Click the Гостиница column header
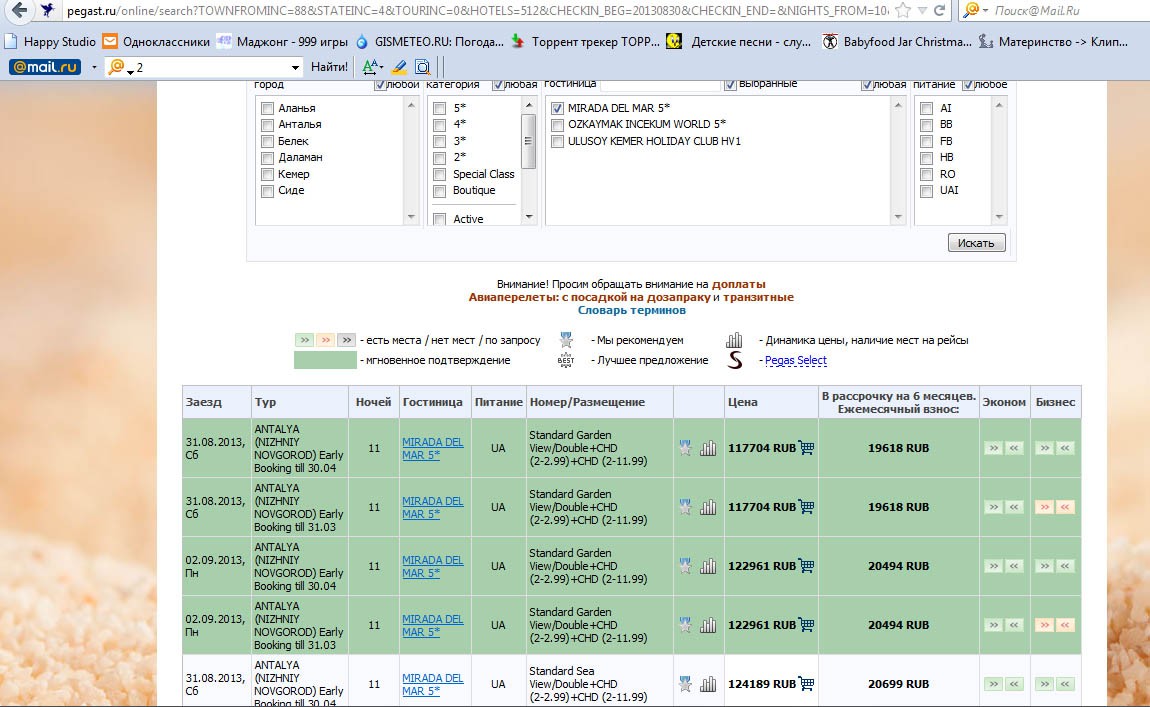Viewport: 1150px width, 707px height. (433, 402)
